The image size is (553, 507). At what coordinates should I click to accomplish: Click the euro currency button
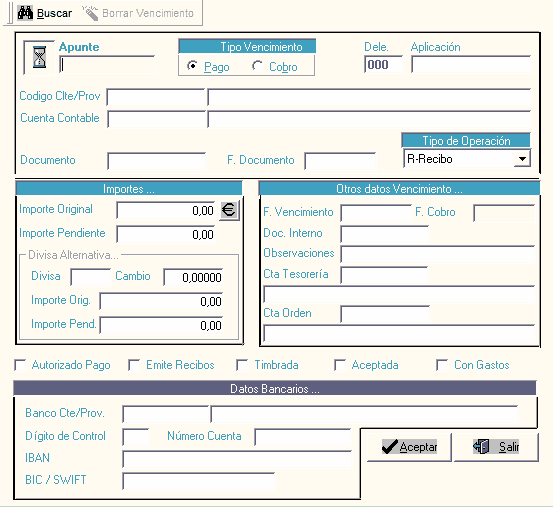click(229, 210)
